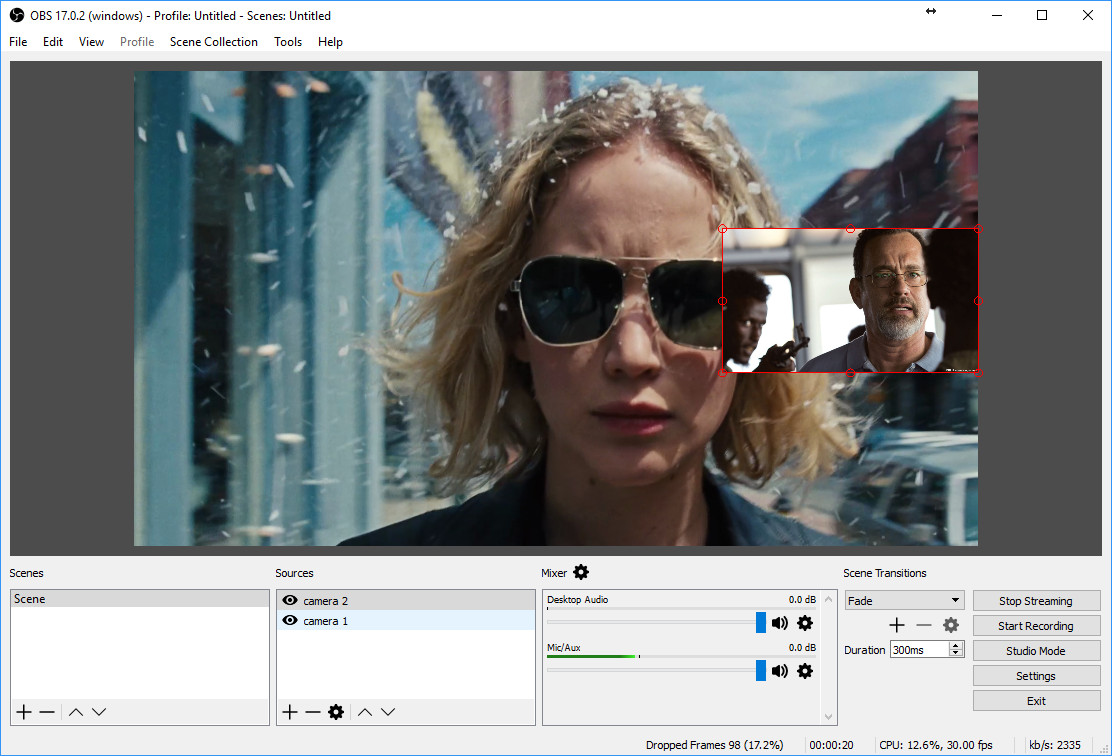The width and height of the screenshot is (1112, 756).
Task: Open the Profile menu
Action: [137, 42]
